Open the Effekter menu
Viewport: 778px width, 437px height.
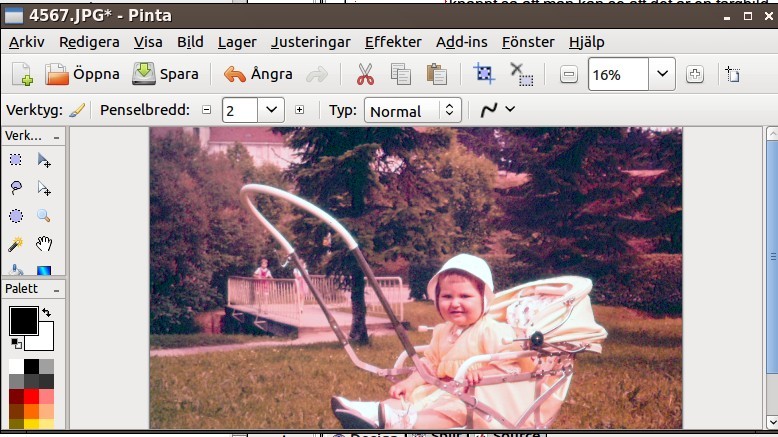393,42
